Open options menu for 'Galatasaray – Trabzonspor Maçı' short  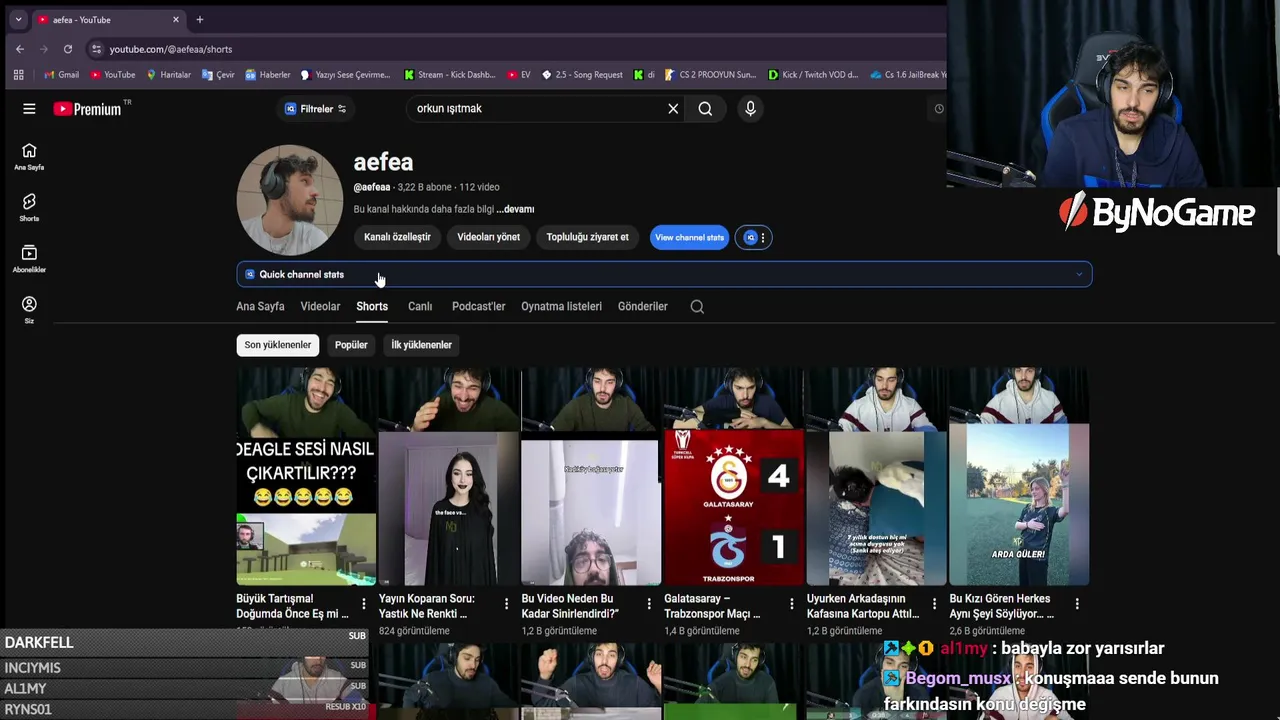(x=791, y=604)
